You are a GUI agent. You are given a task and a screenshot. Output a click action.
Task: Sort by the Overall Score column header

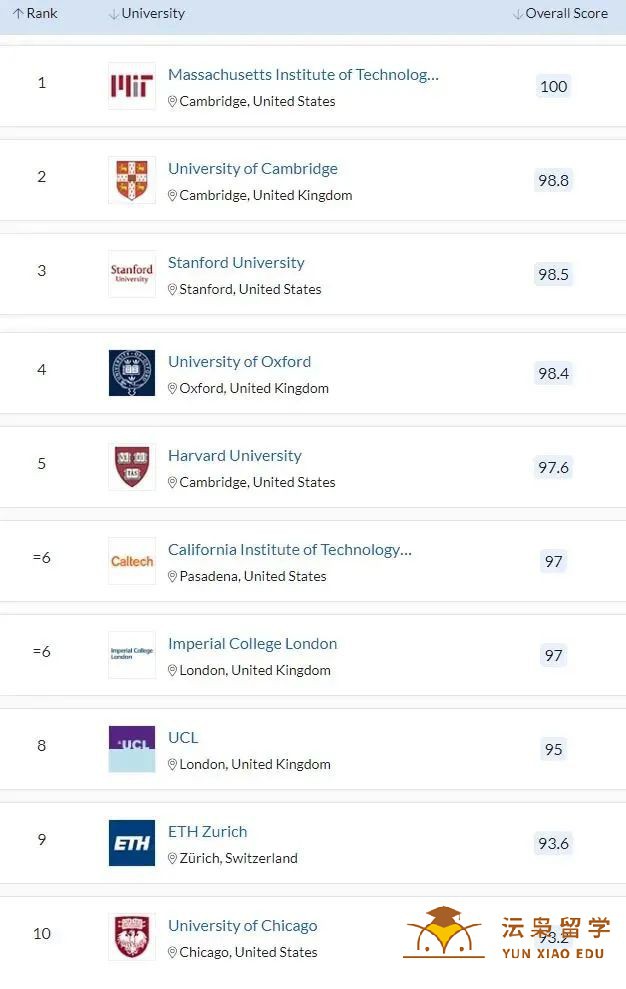(x=560, y=13)
